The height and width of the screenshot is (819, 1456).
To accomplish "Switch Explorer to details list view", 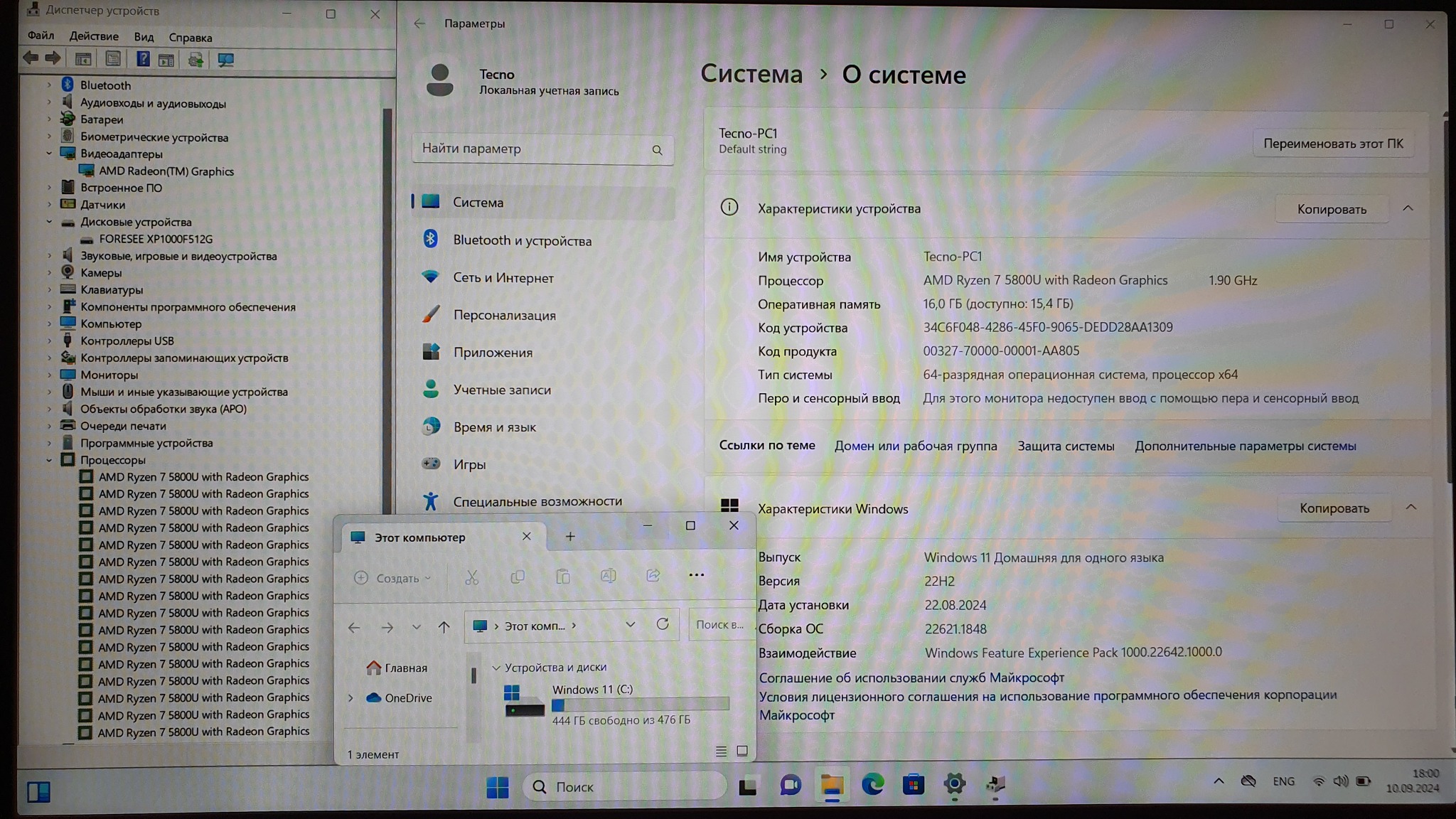I will [721, 751].
